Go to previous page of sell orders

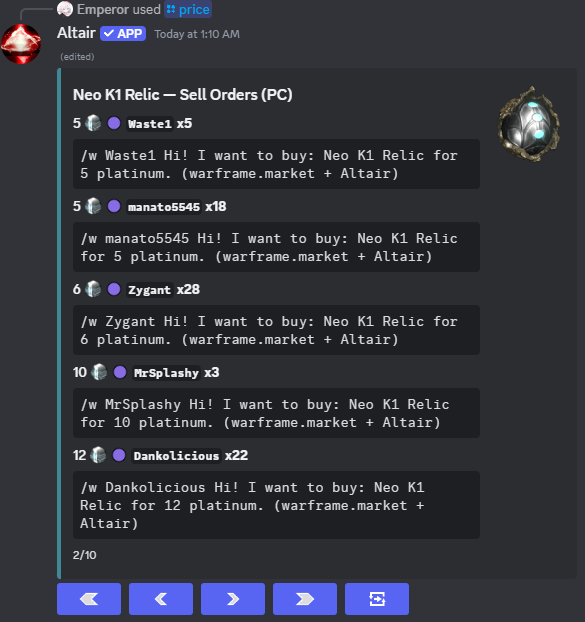pos(161,599)
